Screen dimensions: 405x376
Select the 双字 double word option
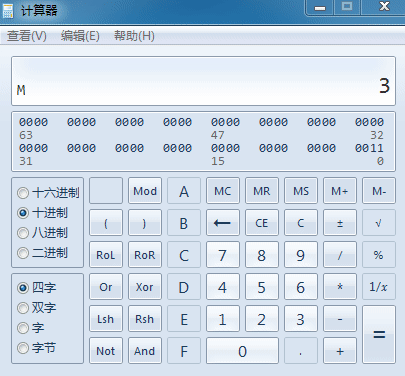coord(23,308)
